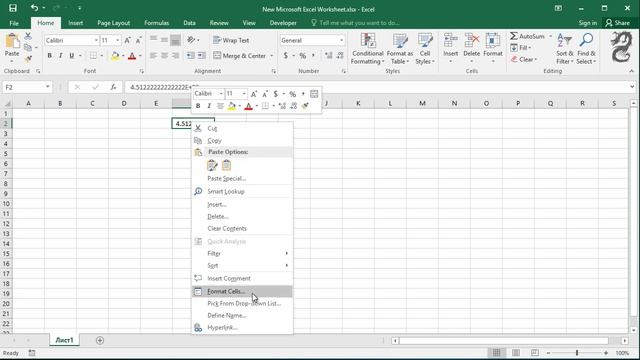The height and width of the screenshot is (360, 640).
Task: Open the Developer ribbon tab
Action: [283, 23]
